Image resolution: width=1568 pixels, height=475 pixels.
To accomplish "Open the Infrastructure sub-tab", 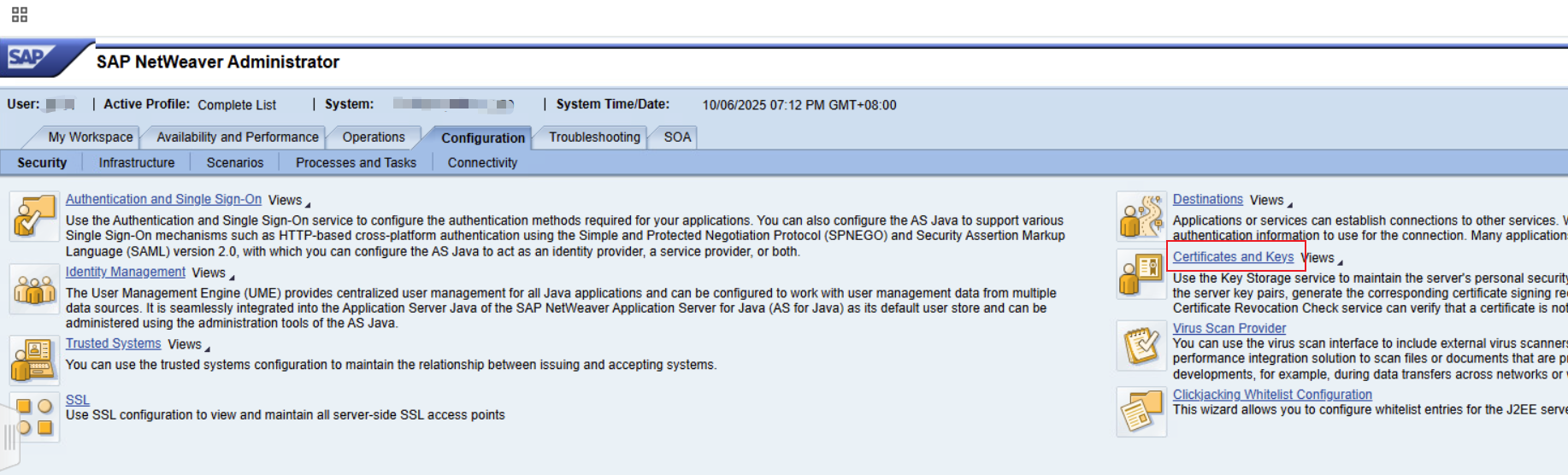I will click(137, 162).
